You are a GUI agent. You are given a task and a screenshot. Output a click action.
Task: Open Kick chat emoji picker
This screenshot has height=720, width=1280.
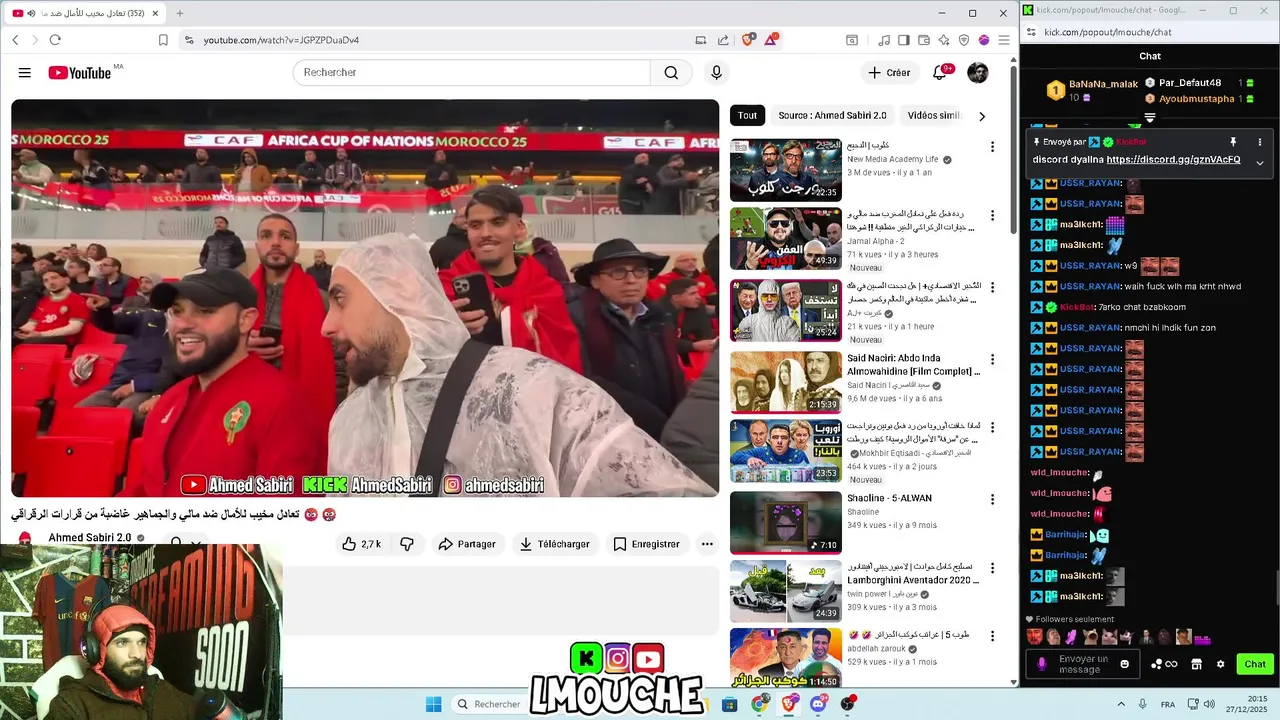pyautogui.click(x=1125, y=664)
